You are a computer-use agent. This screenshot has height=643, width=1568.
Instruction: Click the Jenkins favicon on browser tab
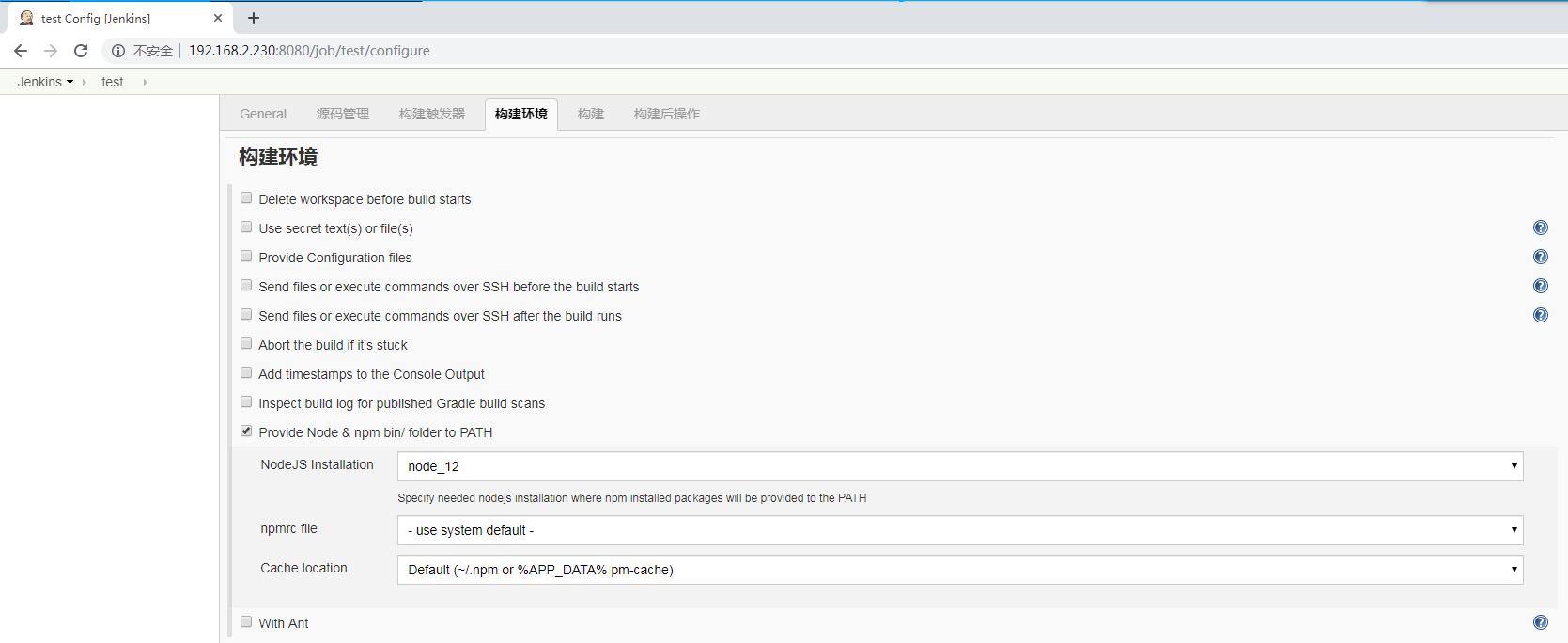tap(26, 18)
